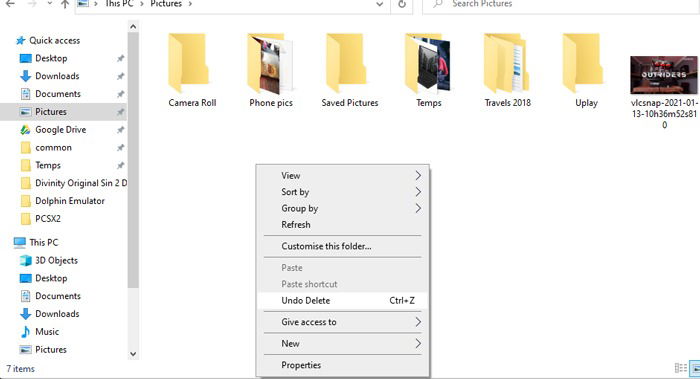Click the sidebar scroll down arrow

pyautogui.click(x=133, y=354)
